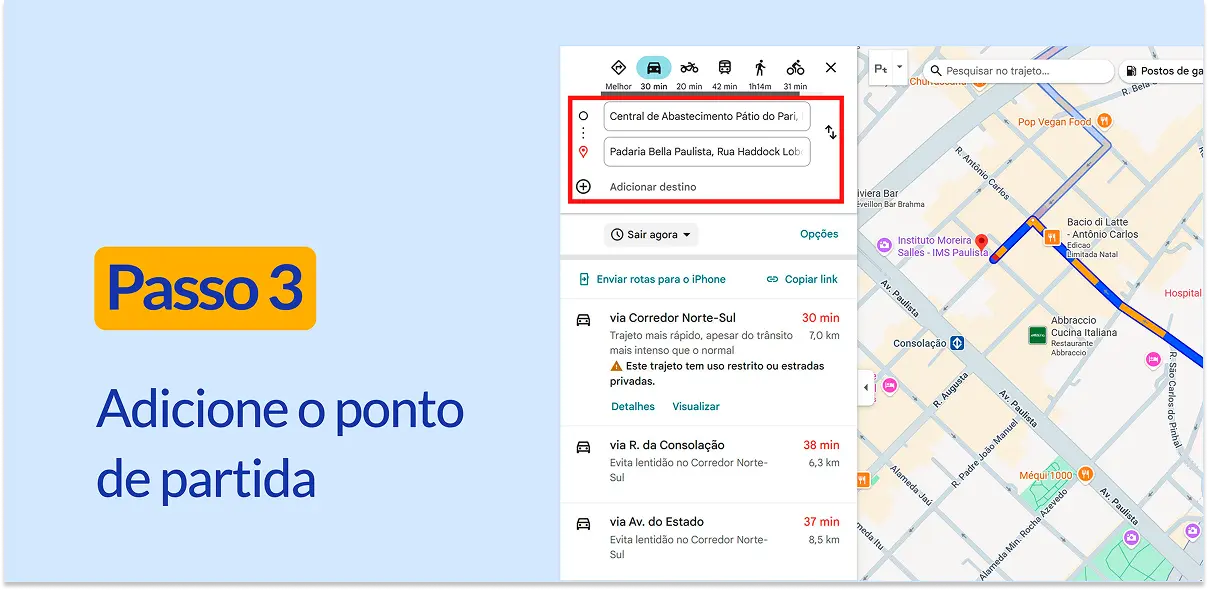This screenshot has height=590, width=1208.
Task: Open Pesquisar no trajeto search
Action: pos(1020,71)
